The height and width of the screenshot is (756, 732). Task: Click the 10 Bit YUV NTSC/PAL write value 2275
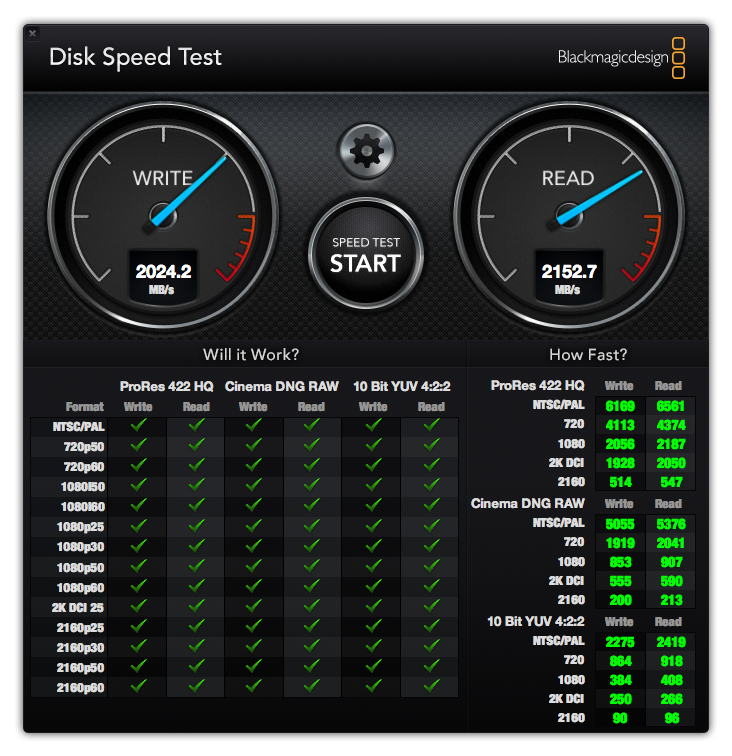(620, 642)
